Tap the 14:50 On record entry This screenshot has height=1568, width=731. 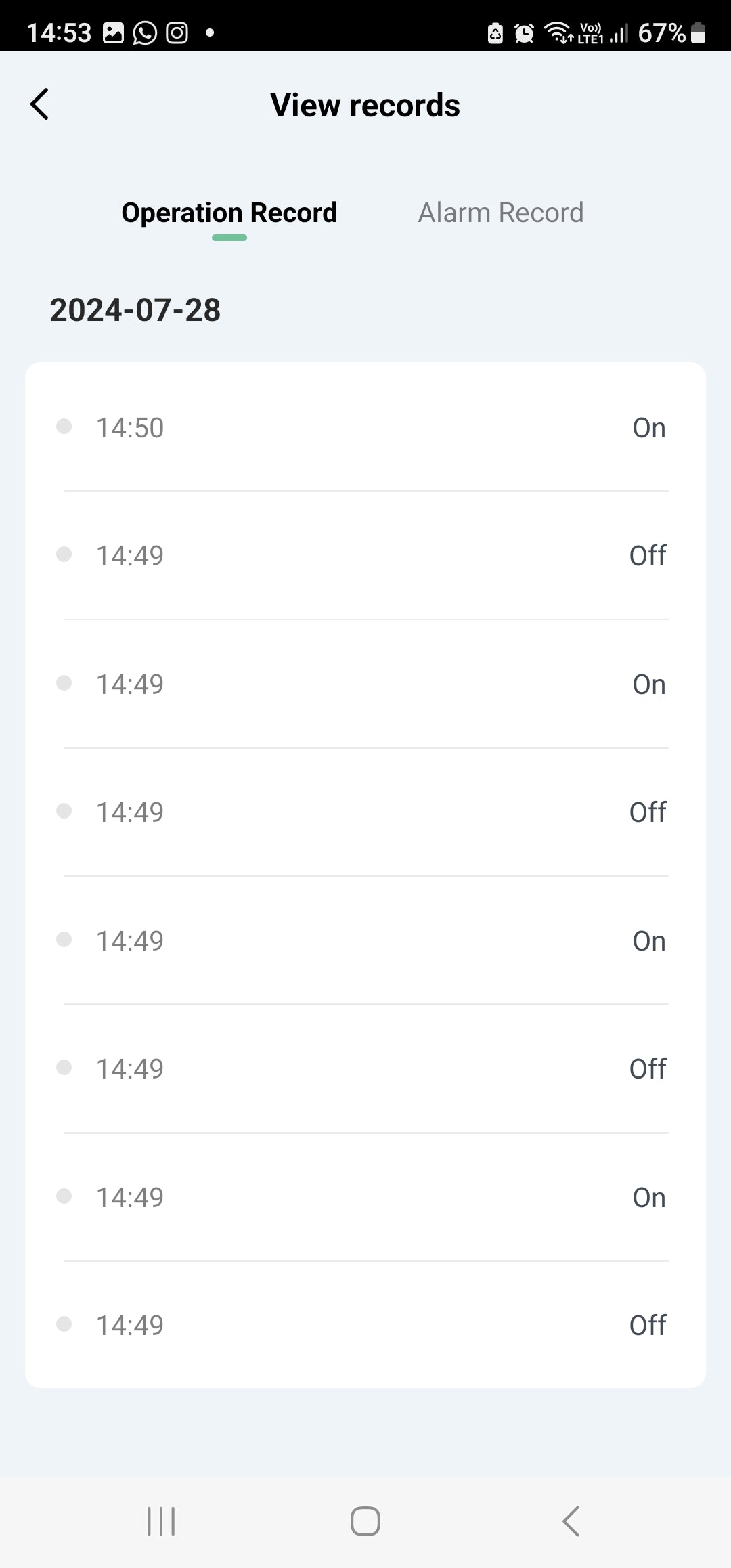click(x=365, y=428)
